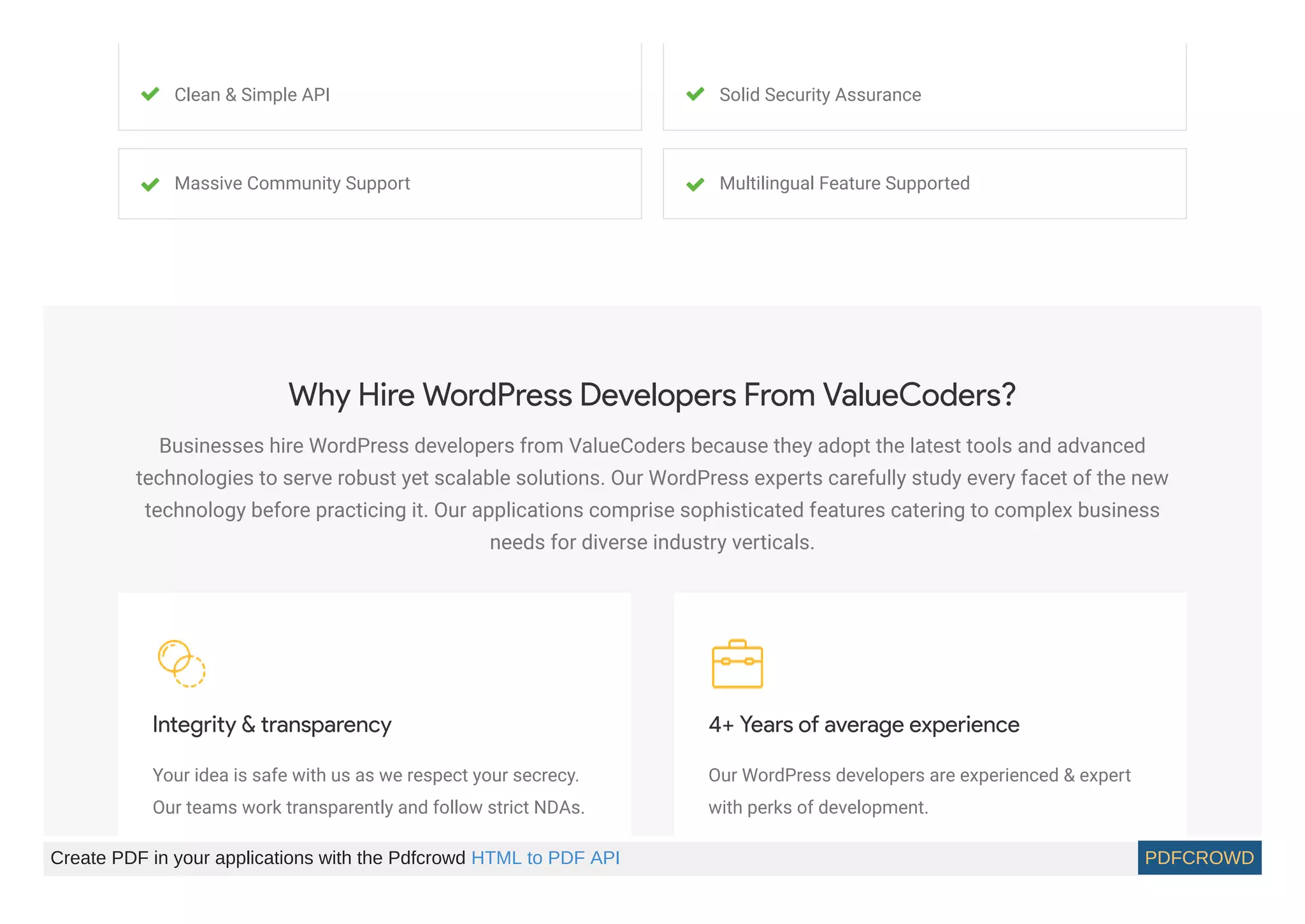Open the HTML to PDF API link
This screenshot has height=924, width=1305.
point(545,858)
